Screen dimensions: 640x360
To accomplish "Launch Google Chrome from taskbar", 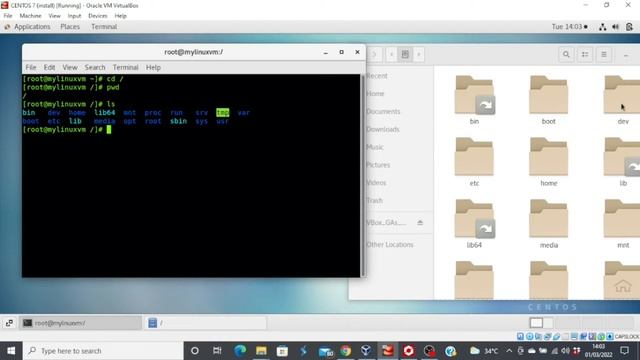I will coord(345,351).
